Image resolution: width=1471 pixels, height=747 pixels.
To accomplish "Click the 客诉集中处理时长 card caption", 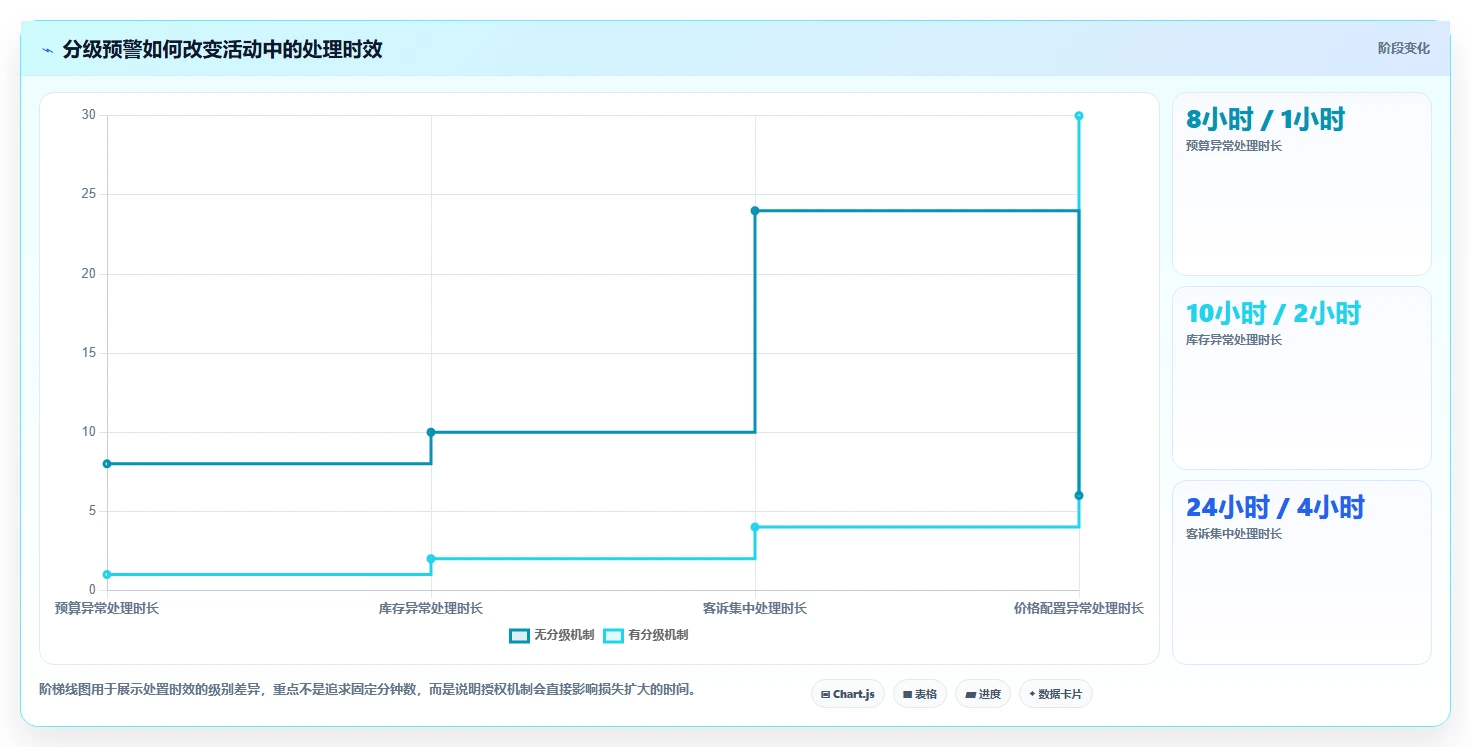I will point(1234,534).
